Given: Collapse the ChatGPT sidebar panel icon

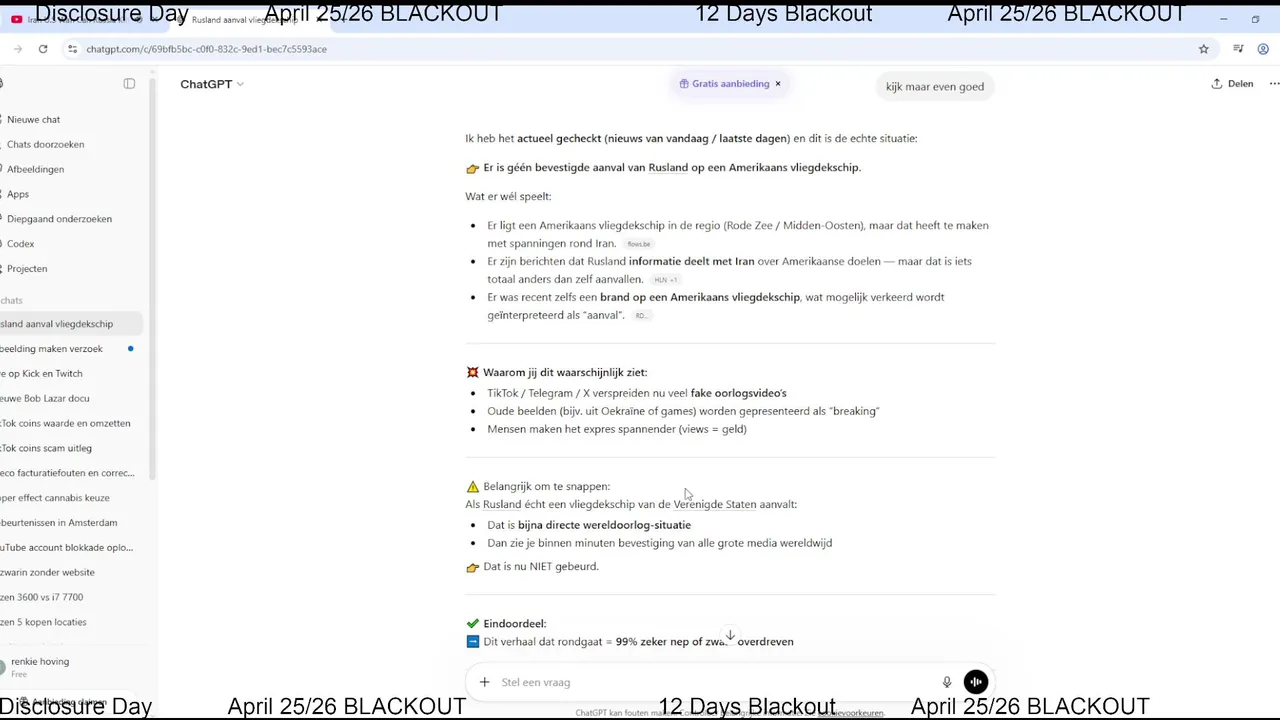Looking at the screenshot, I should click(x=129, y=84).
